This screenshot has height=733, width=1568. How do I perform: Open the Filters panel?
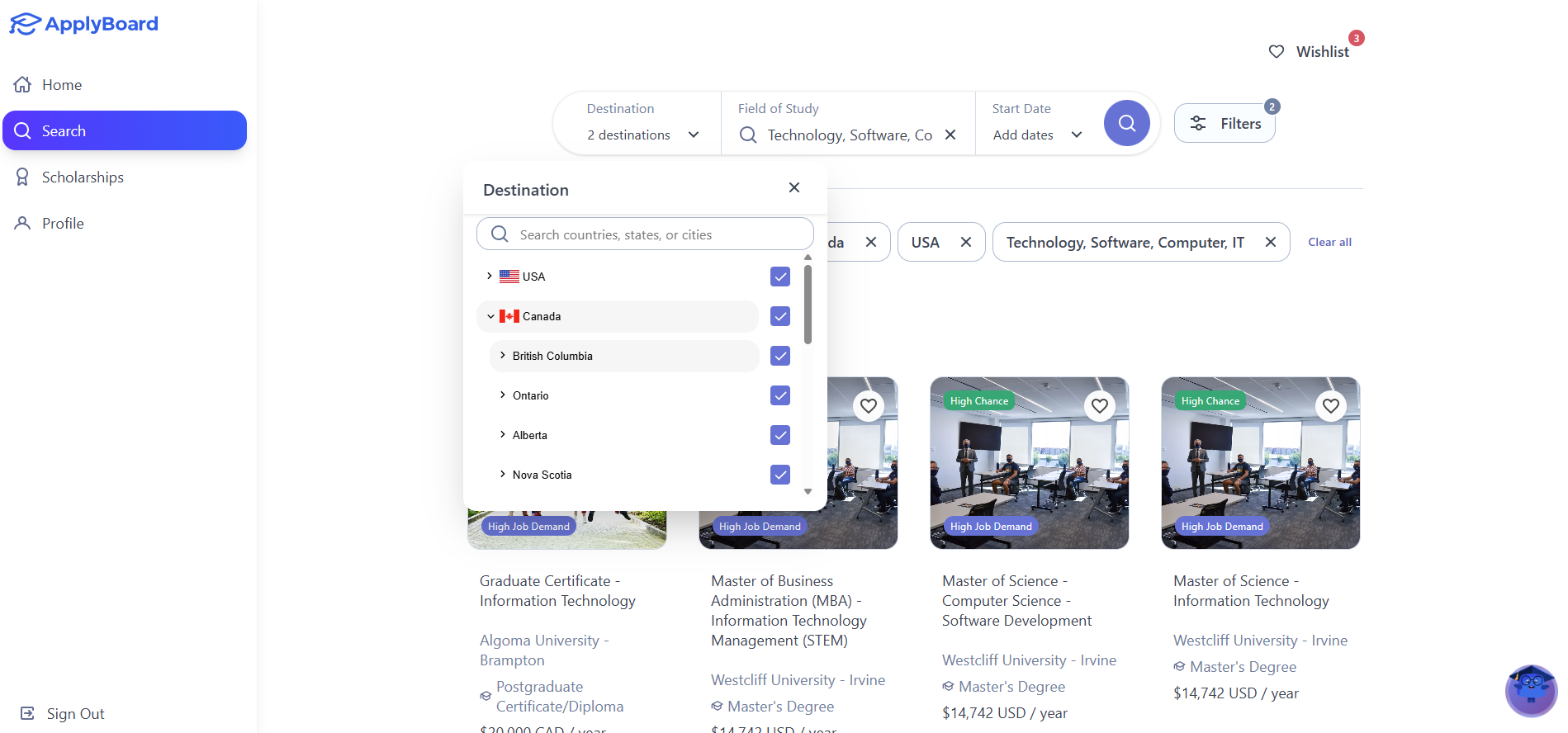[x=1225, y=123]
